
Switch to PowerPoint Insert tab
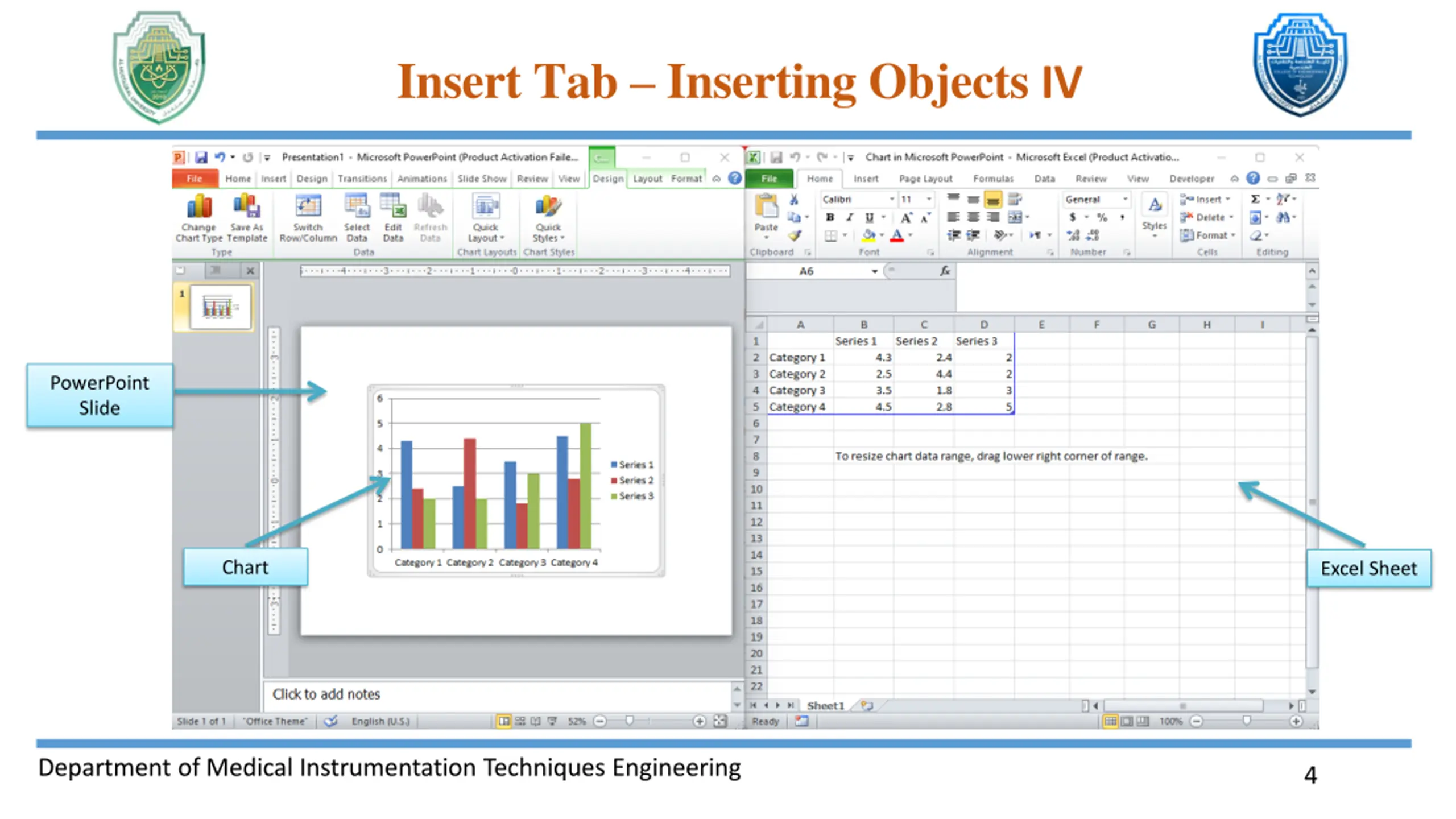(x=274, y=179)
